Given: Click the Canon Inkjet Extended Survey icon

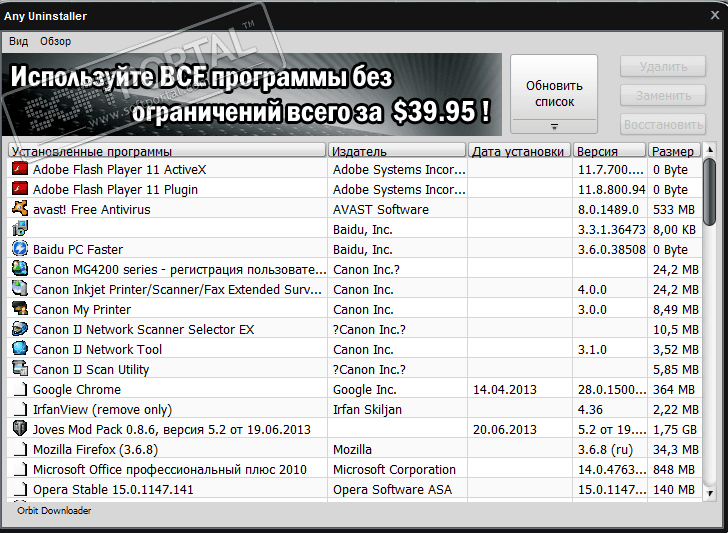Looking at the screenshot, I should 20,289.
